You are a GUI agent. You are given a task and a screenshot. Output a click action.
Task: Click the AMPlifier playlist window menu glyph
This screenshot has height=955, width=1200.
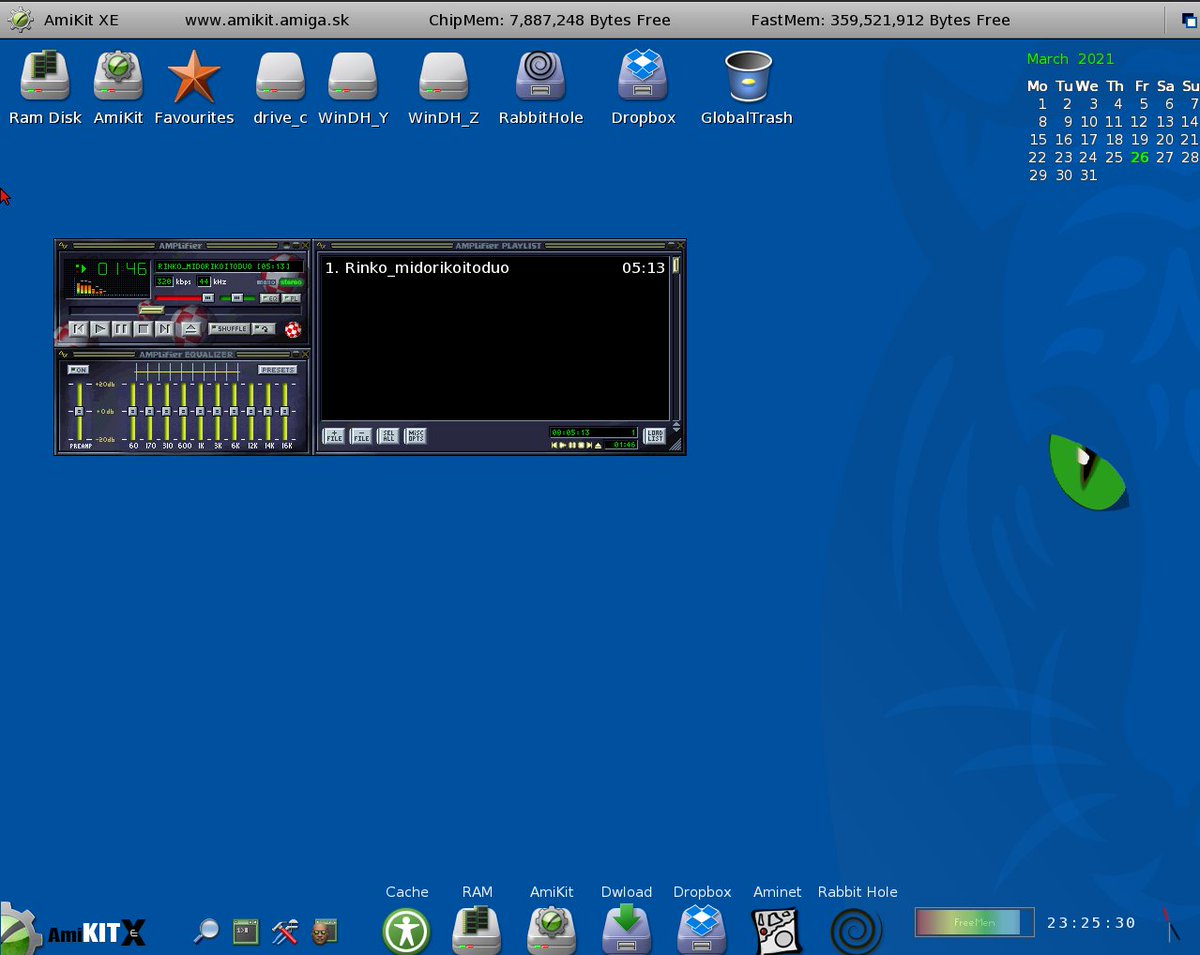321,245
